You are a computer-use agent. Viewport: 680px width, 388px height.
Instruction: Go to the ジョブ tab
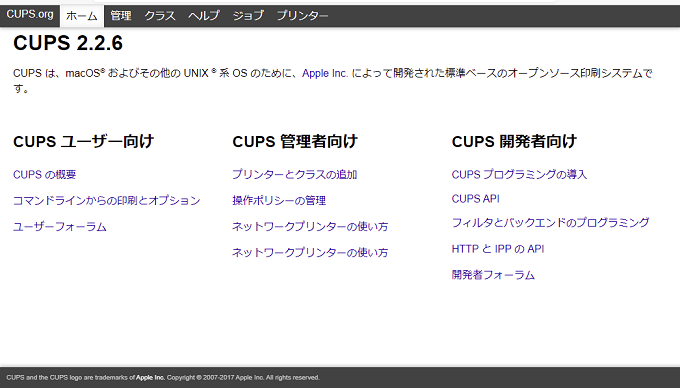coord(248,16)
